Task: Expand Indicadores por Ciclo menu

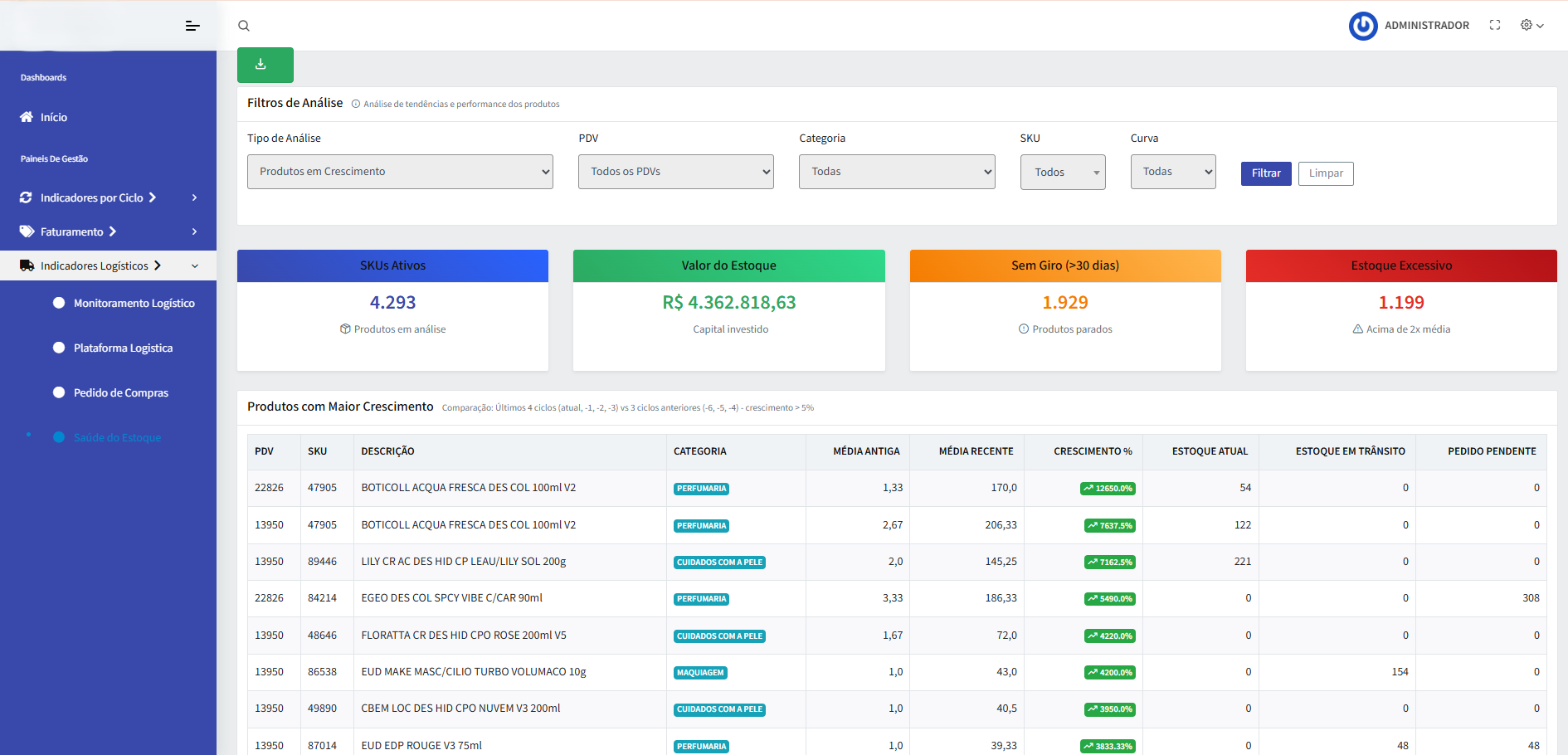Action: [x=108, y=197]
